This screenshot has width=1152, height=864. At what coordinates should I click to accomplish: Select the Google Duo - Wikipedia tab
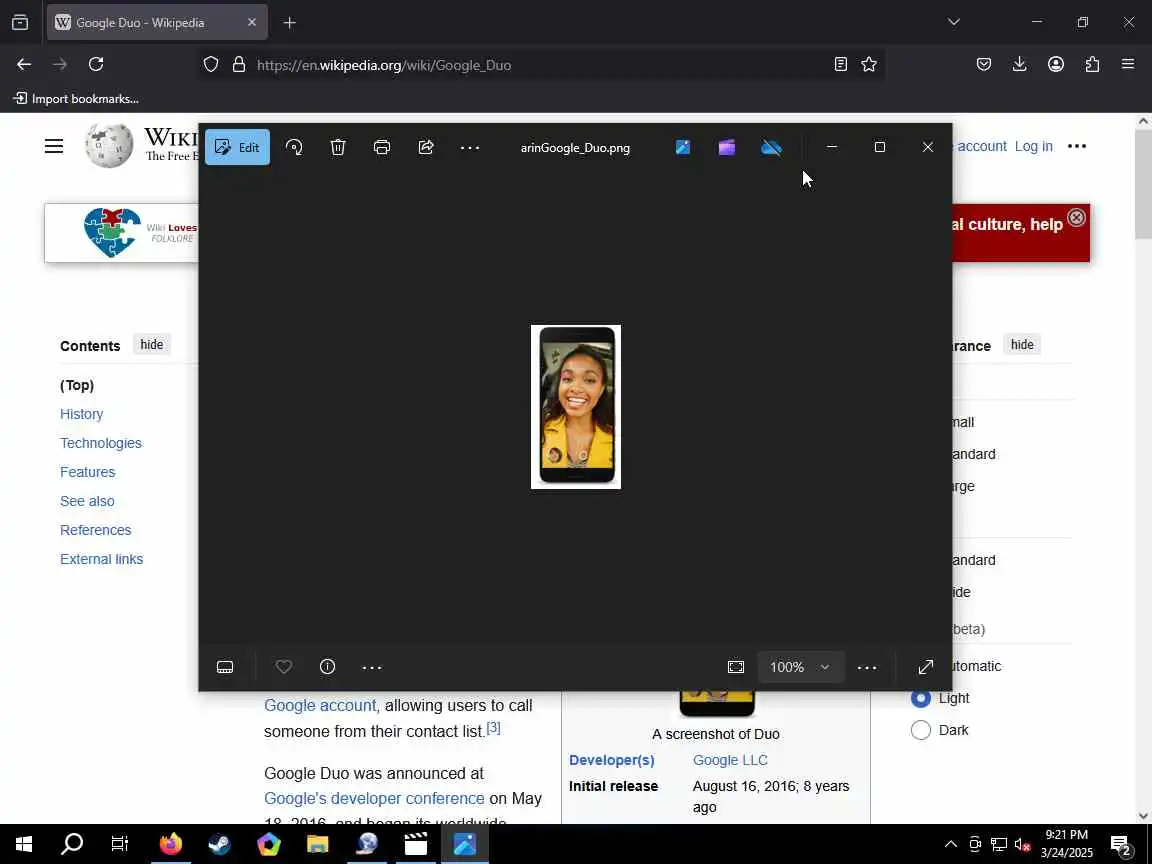coord(157,23)
